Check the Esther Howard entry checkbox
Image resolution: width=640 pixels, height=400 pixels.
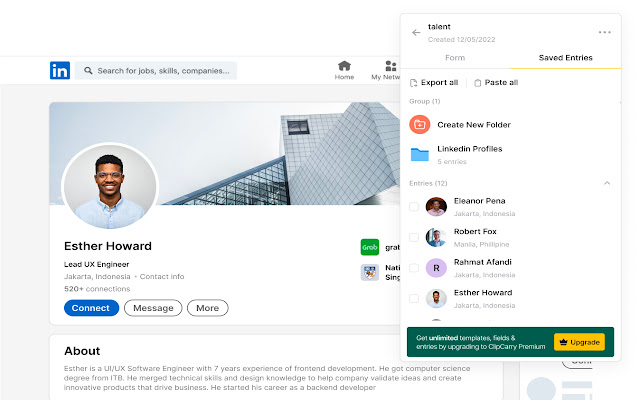tap(414, 298)
